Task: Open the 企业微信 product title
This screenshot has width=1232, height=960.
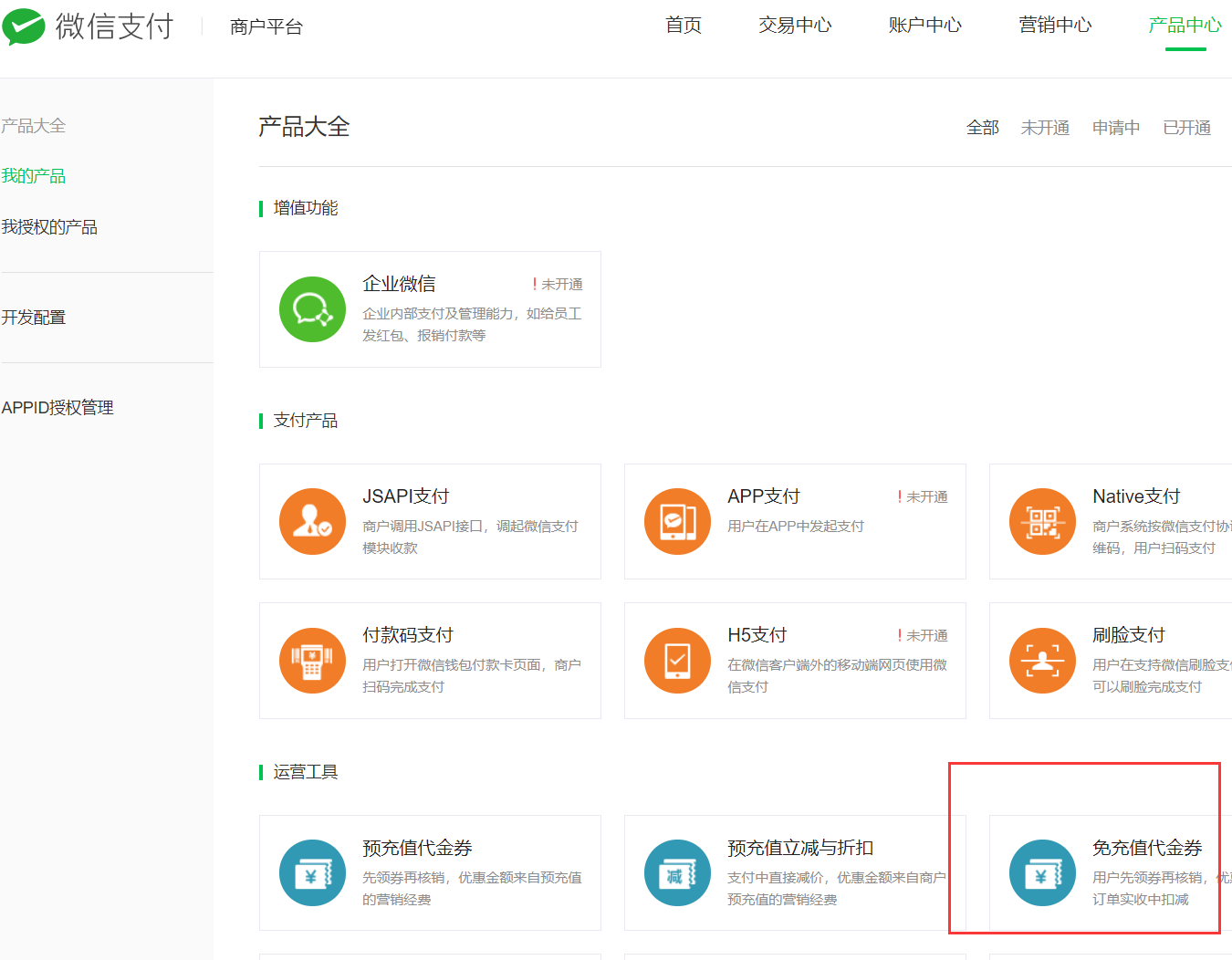Action: [x=399, y=284]
